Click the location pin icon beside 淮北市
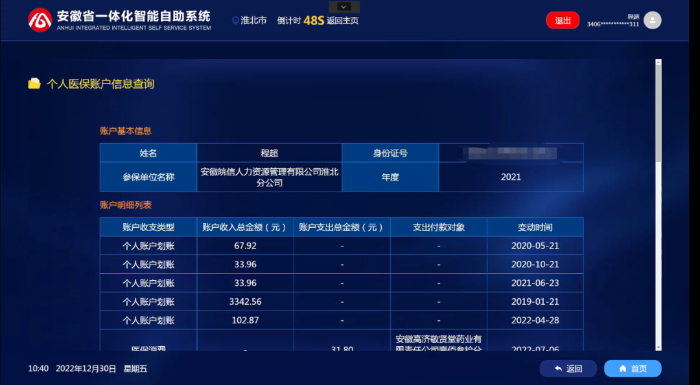700x385 pixels. [235, 21]
